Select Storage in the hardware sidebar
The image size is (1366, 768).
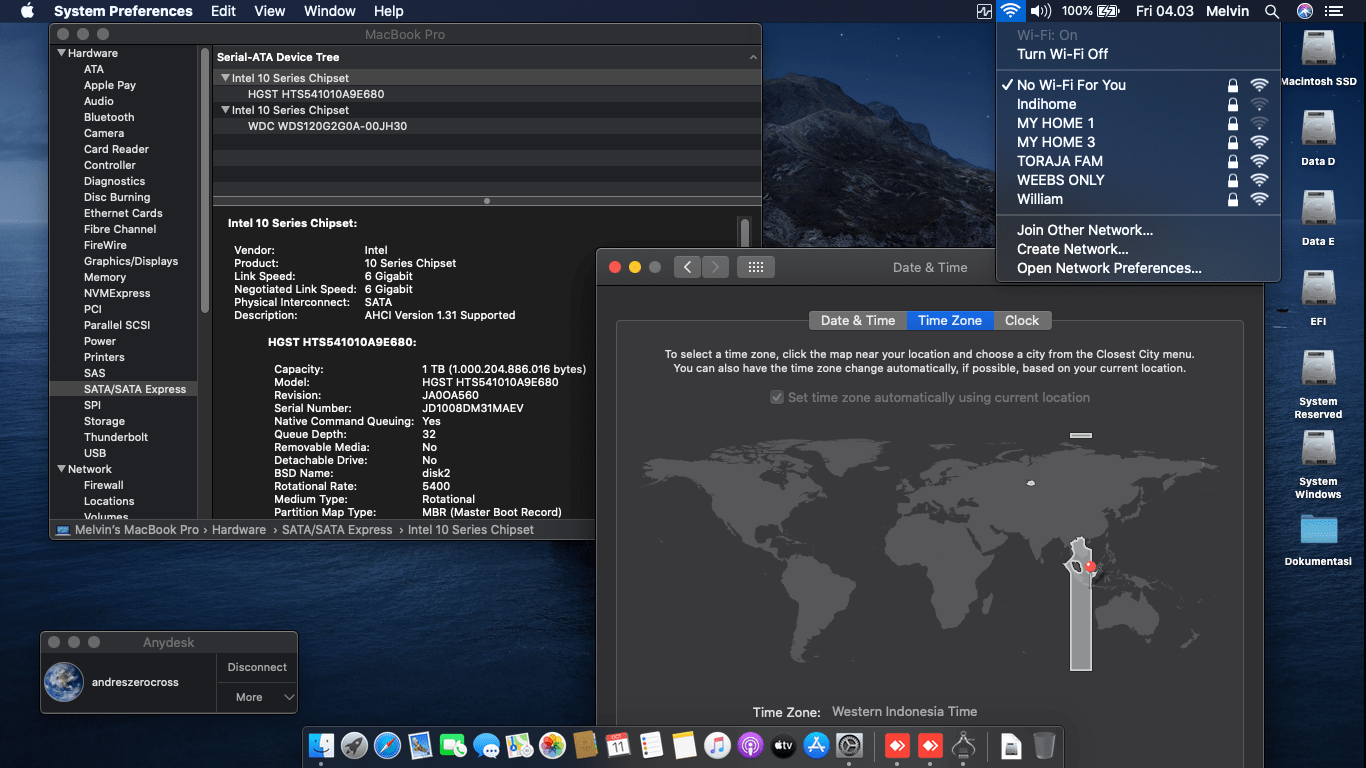coord(104,421)
